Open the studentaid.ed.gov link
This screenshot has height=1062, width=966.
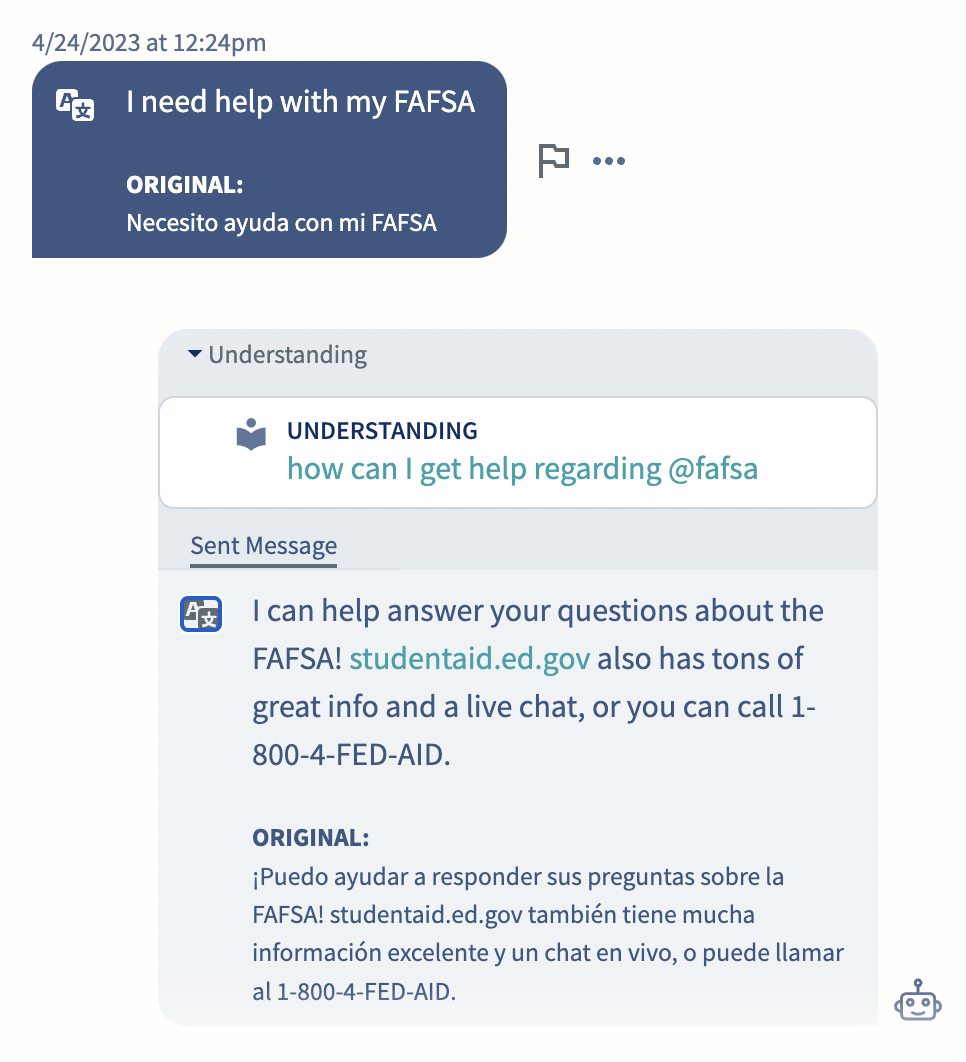(469, 658)
